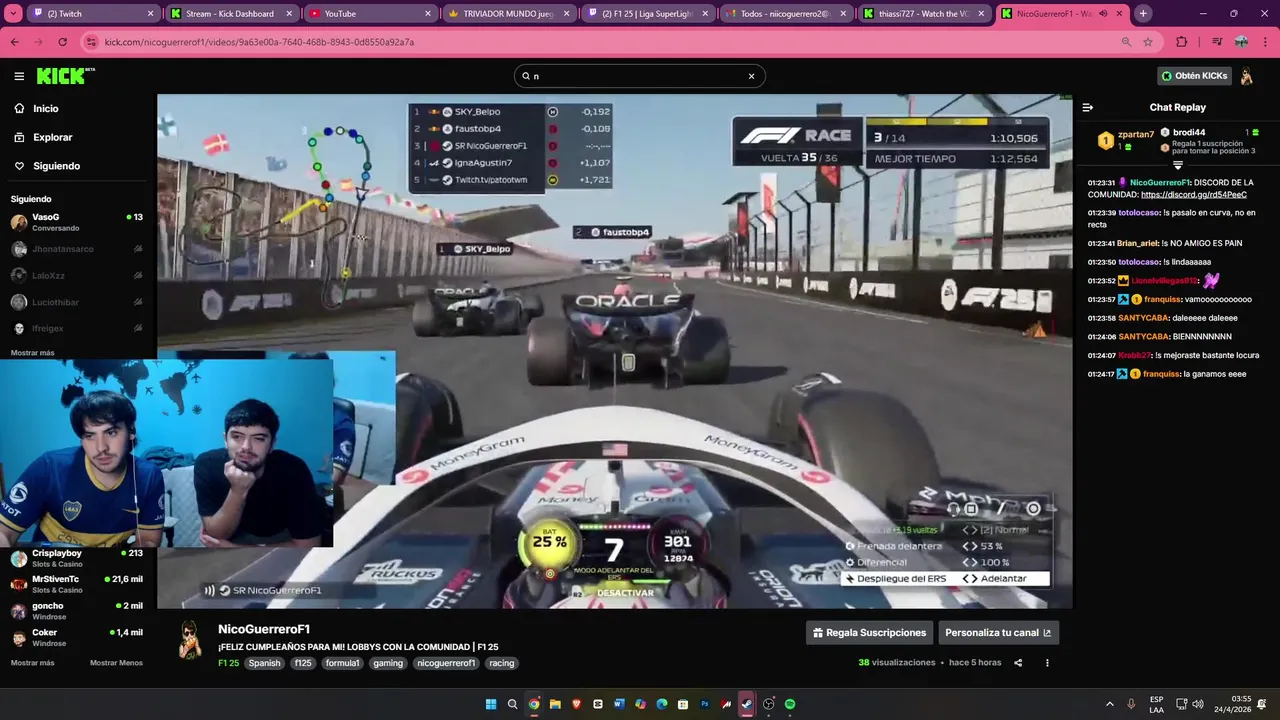Open NicoGuerreroF1 streamer avatar

tap(190, 640)
